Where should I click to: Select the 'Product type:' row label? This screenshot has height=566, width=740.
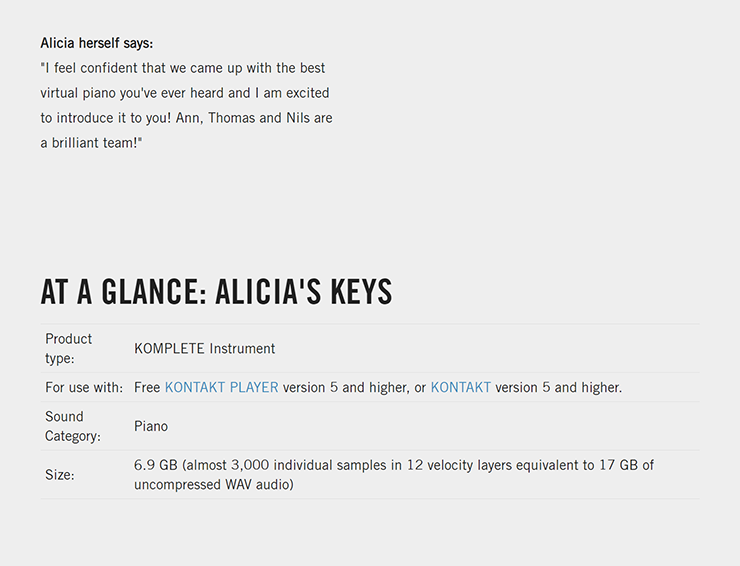pyautogui.click(x=68, y=349)
